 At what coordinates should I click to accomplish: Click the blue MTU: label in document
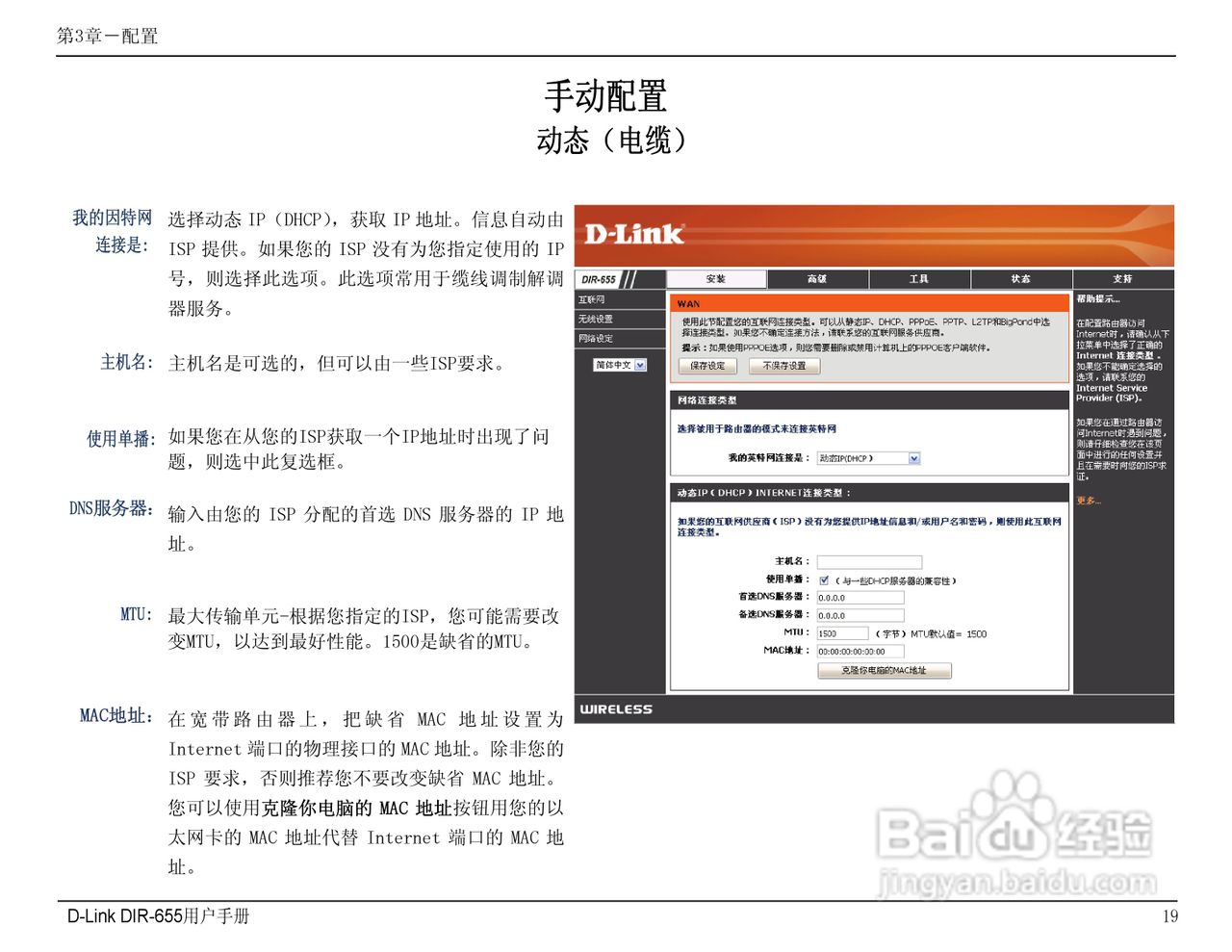[x=137, y=614]
